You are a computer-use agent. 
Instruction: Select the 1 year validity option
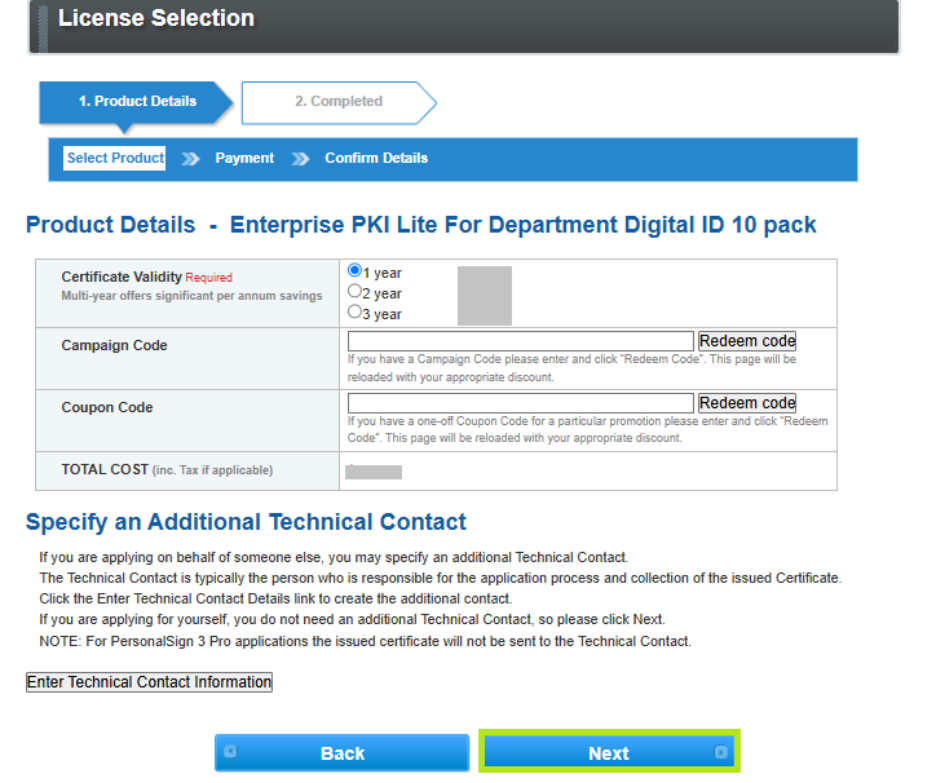(354, 271)
